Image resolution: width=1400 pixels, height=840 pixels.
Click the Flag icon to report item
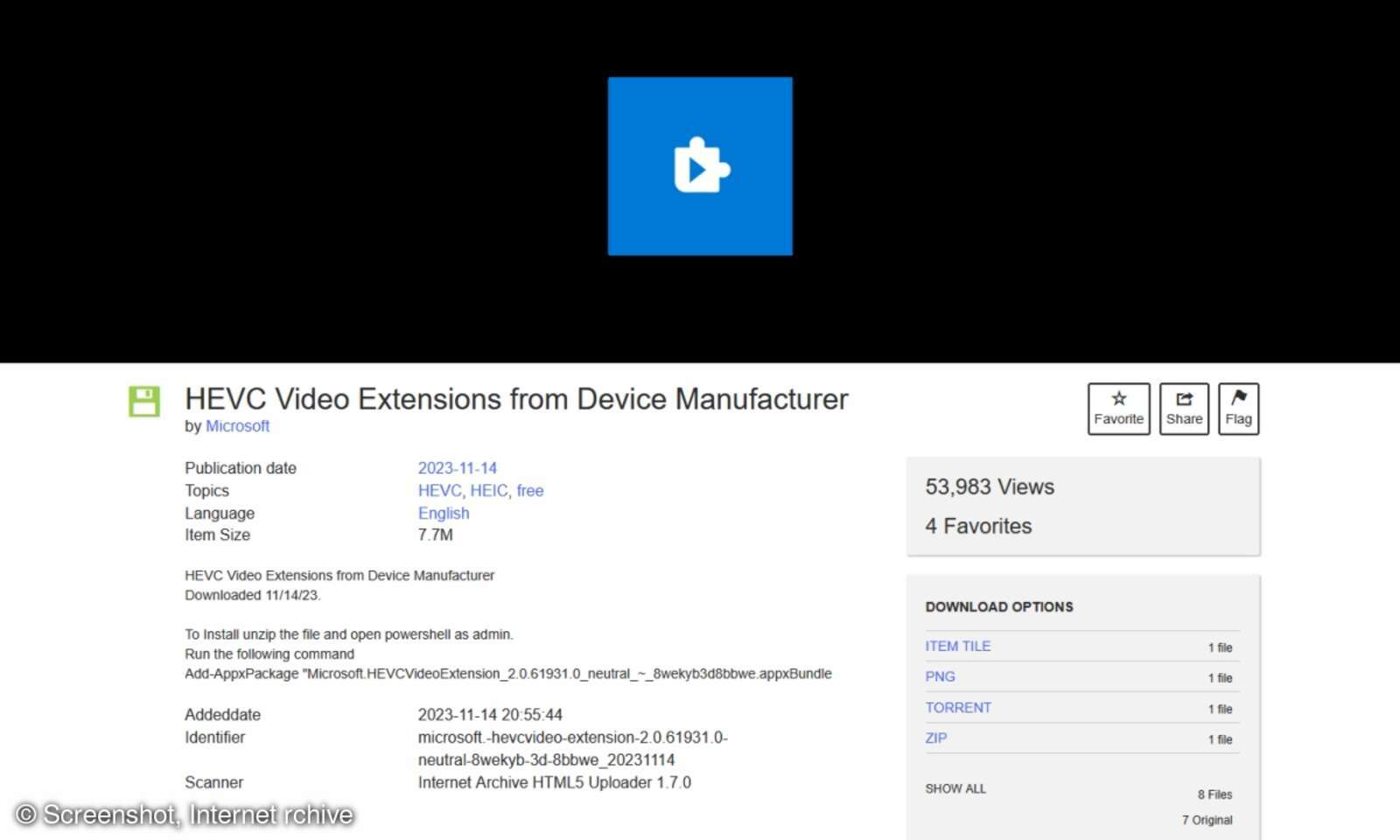tap(1238, 408)
